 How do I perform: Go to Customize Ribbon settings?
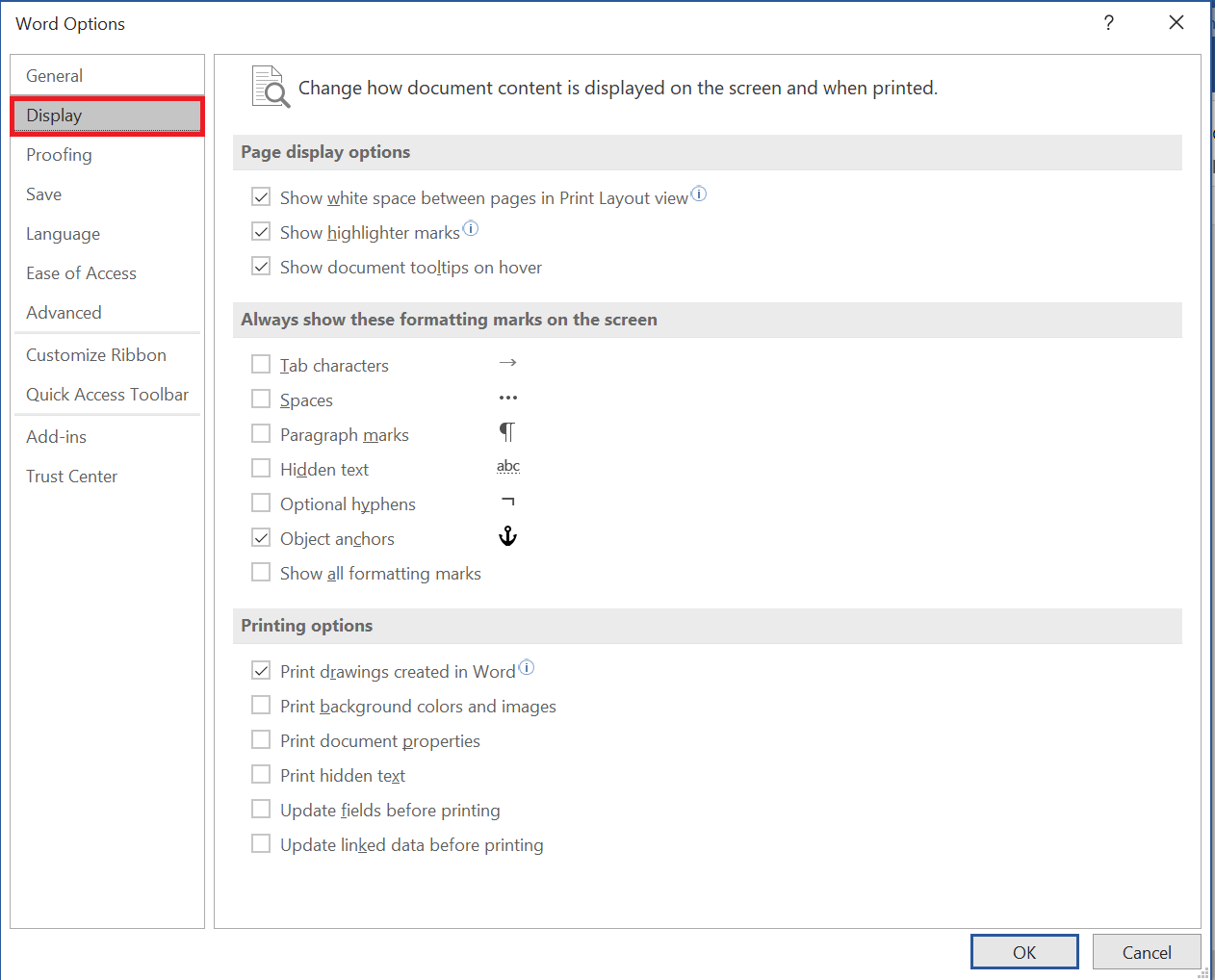pyautogui.click(x=96, y=355)
